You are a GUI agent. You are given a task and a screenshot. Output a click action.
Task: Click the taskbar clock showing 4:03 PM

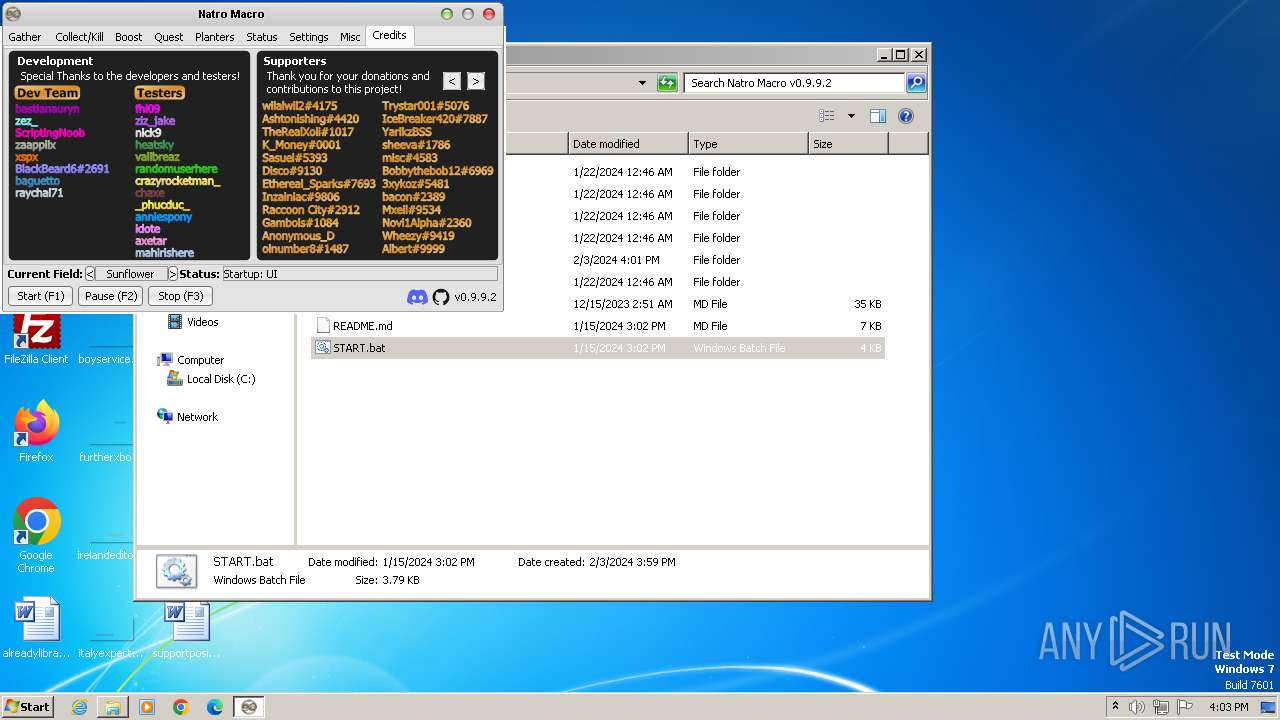click(x=1228, y=707)
